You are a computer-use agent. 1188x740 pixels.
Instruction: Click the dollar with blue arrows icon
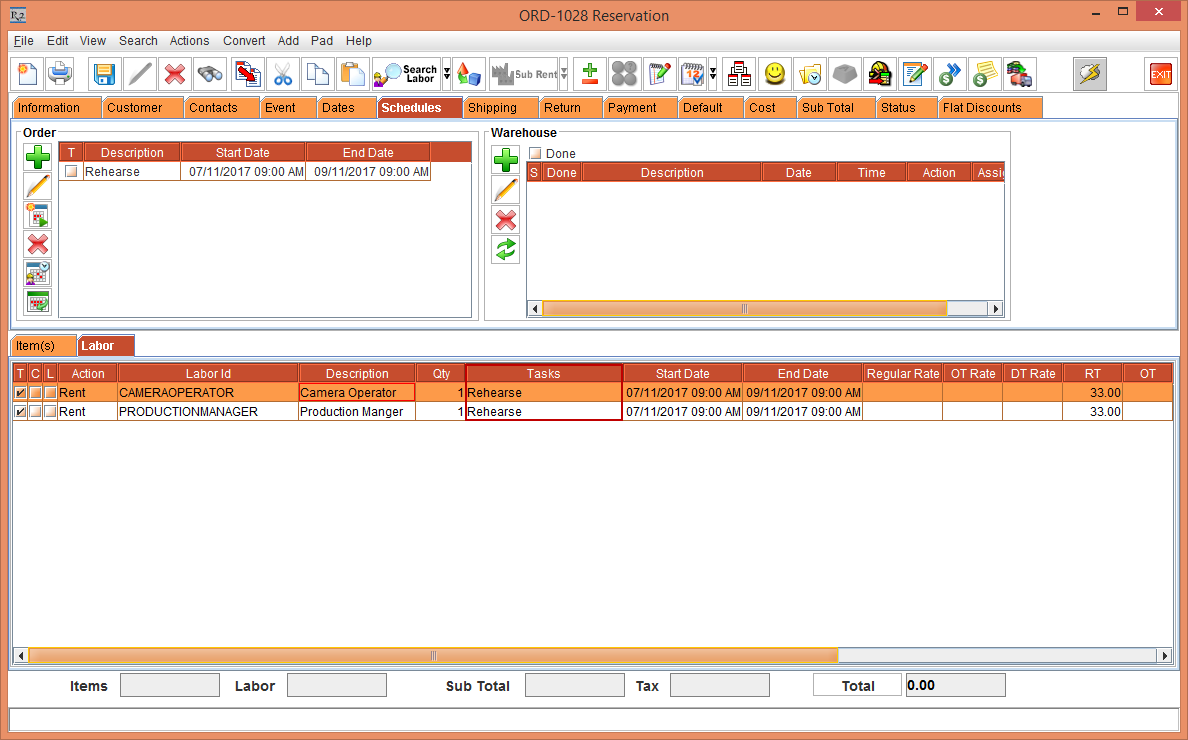point(949,74)
